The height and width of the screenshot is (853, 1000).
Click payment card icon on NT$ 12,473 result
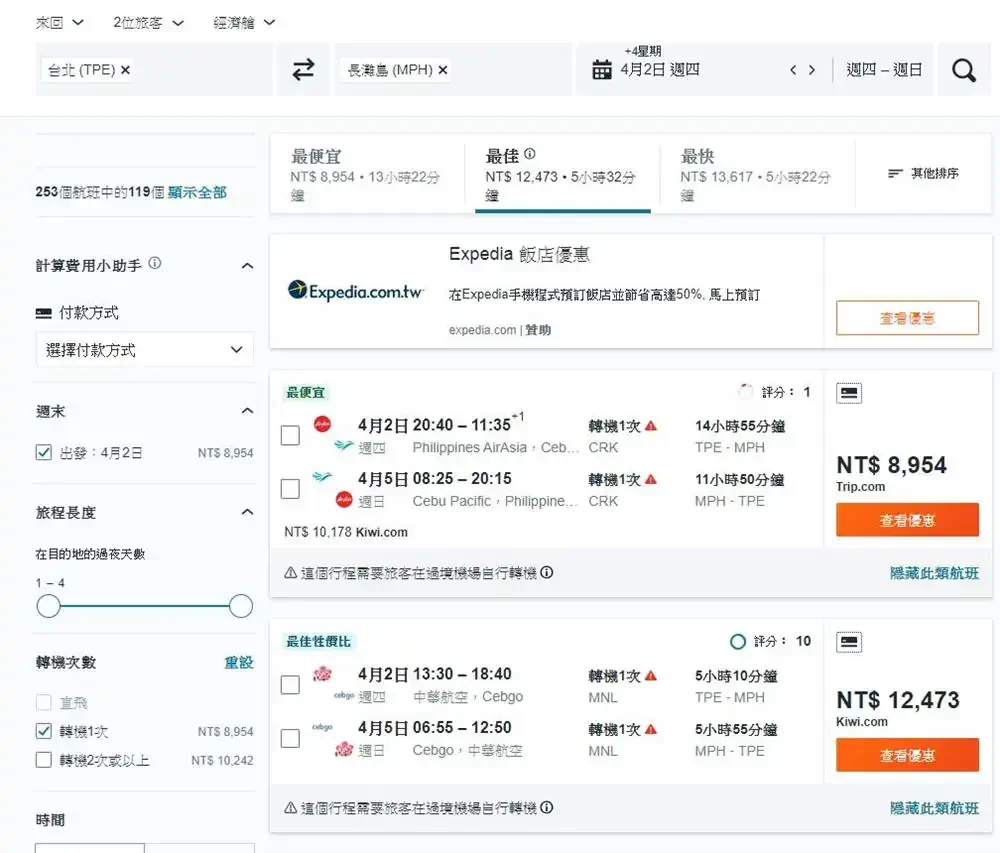[849, 641]
